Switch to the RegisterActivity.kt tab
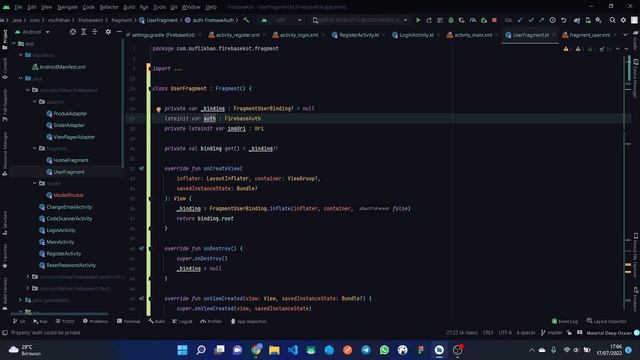 (359, 35)
